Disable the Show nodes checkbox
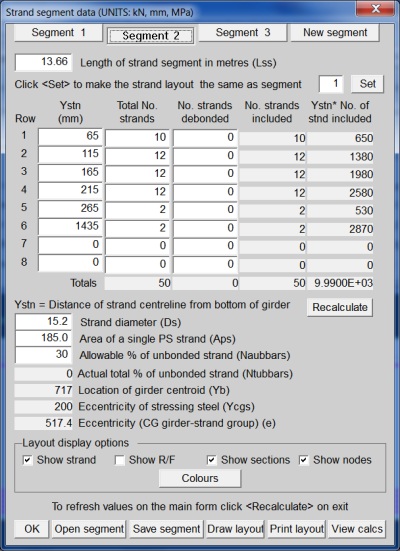This screenshot has width=400, height=551. pos(304,460)
